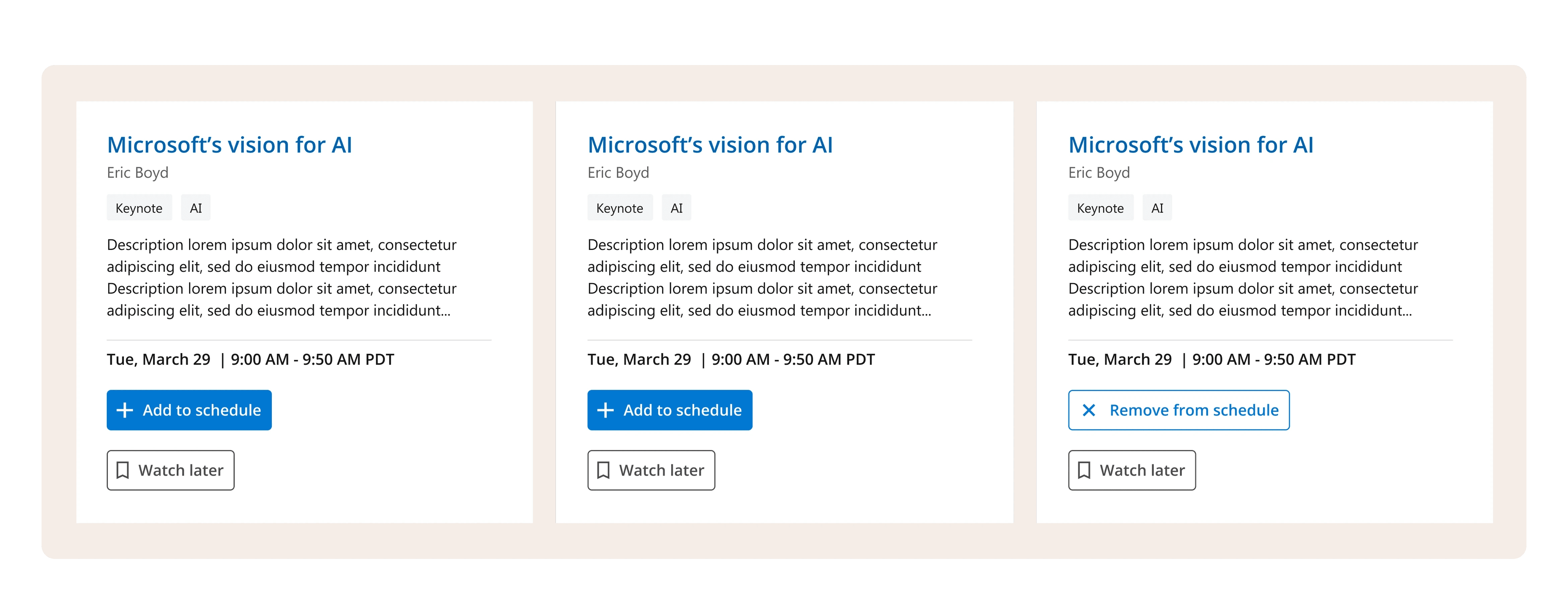Remove third card's session from schedule

pos(1178,410)
